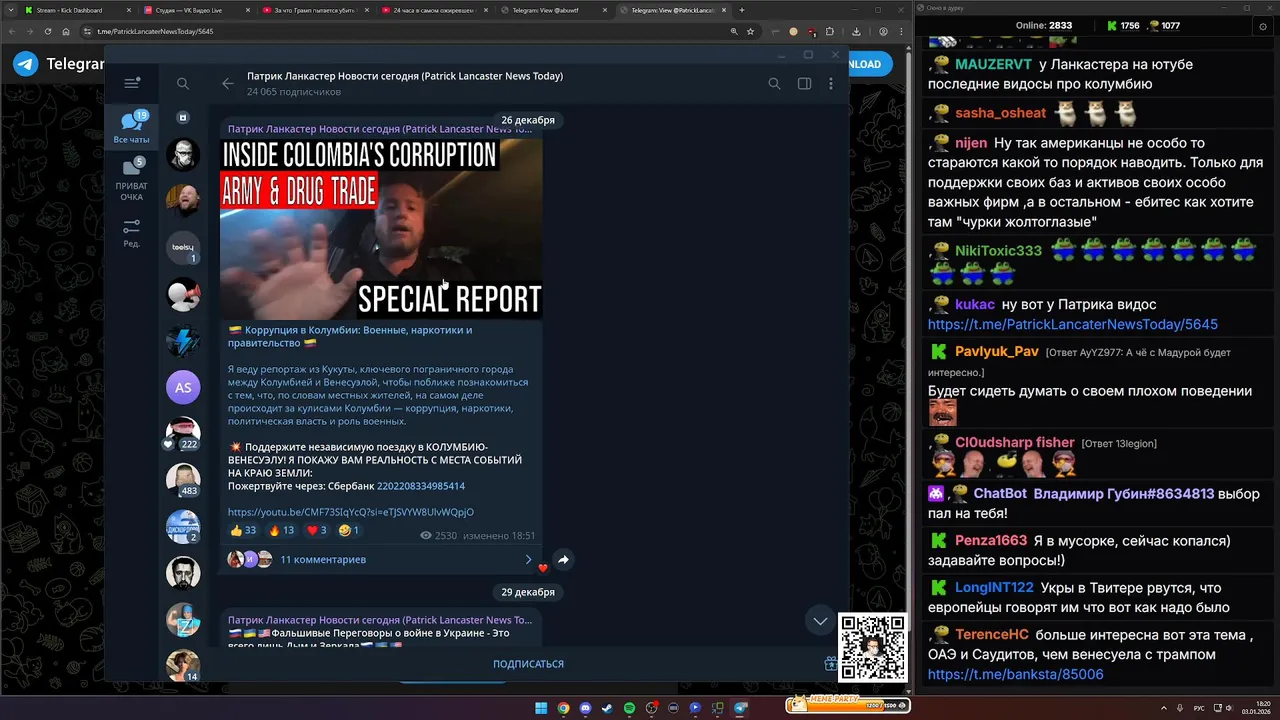
Task: Open OBS Studio from the taskbar
Action: (651, 708)
